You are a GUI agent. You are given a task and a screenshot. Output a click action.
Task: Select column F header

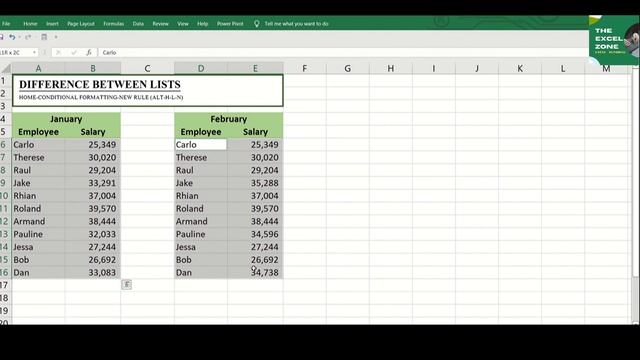tap(304, 68)
